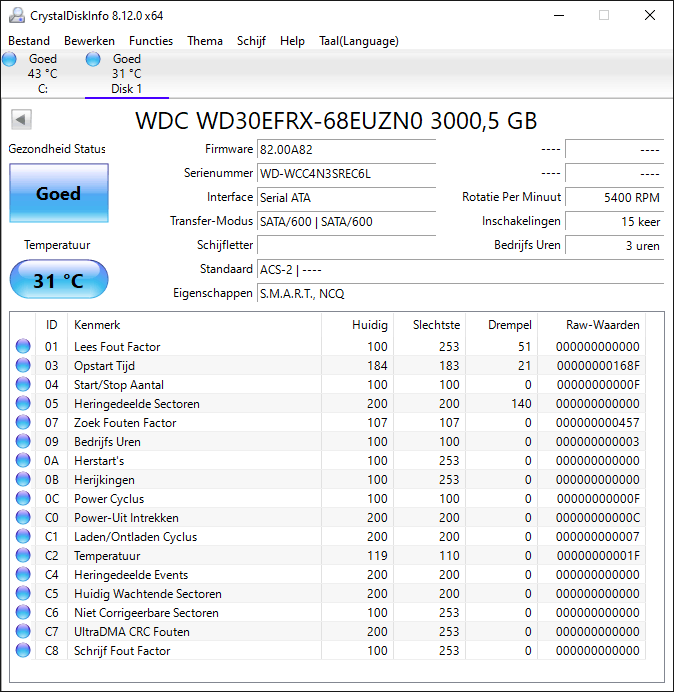Minimize the CrystalDiskInfo window
Image resolution: width=674 pixels, height=692 pixels.
click(x=559, y=15)
